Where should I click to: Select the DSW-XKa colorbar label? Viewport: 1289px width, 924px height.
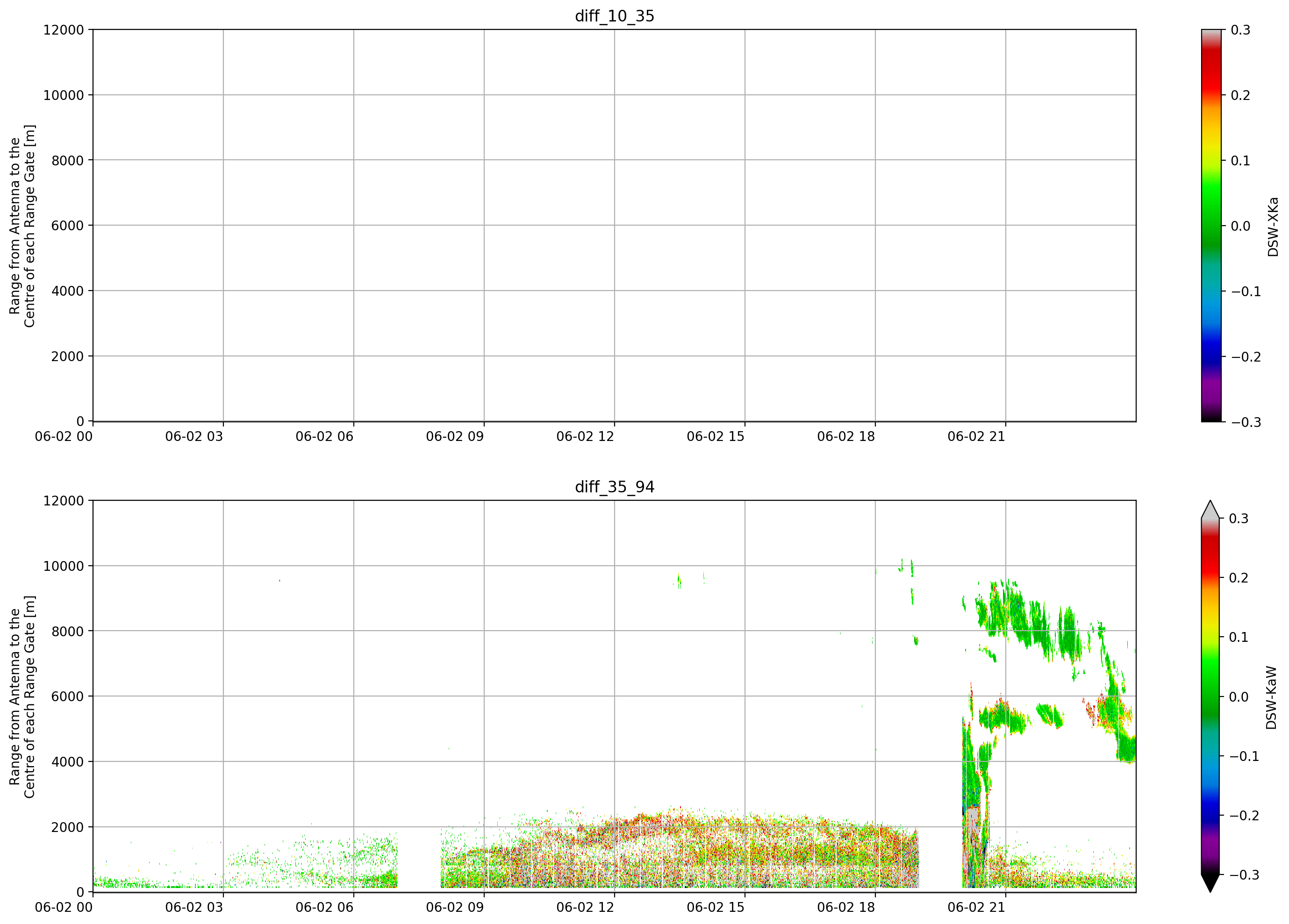click(1273, 227)
